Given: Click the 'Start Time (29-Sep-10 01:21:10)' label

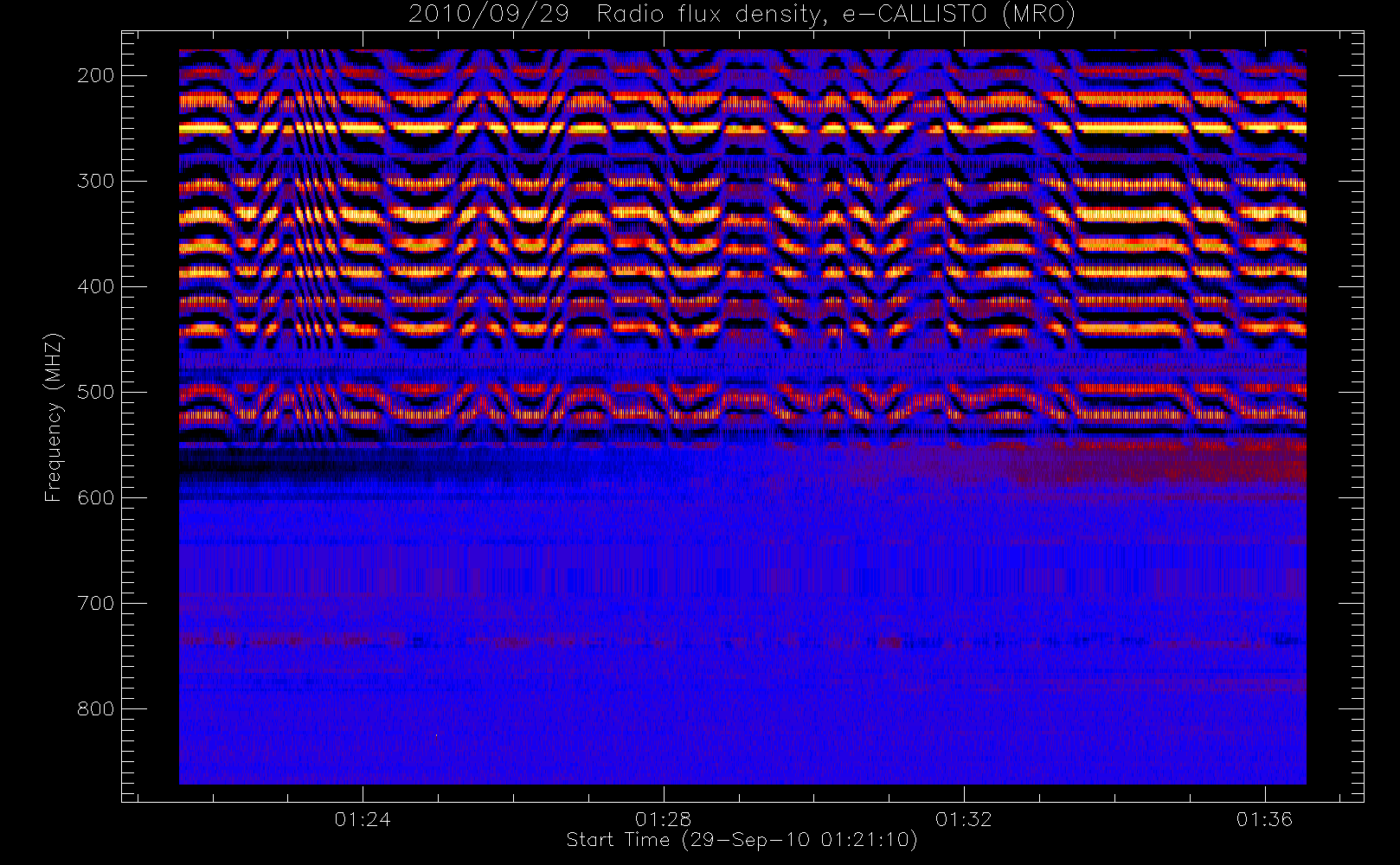Looking at the screenshot, I should pyautogui.click(x=742, y=840).
